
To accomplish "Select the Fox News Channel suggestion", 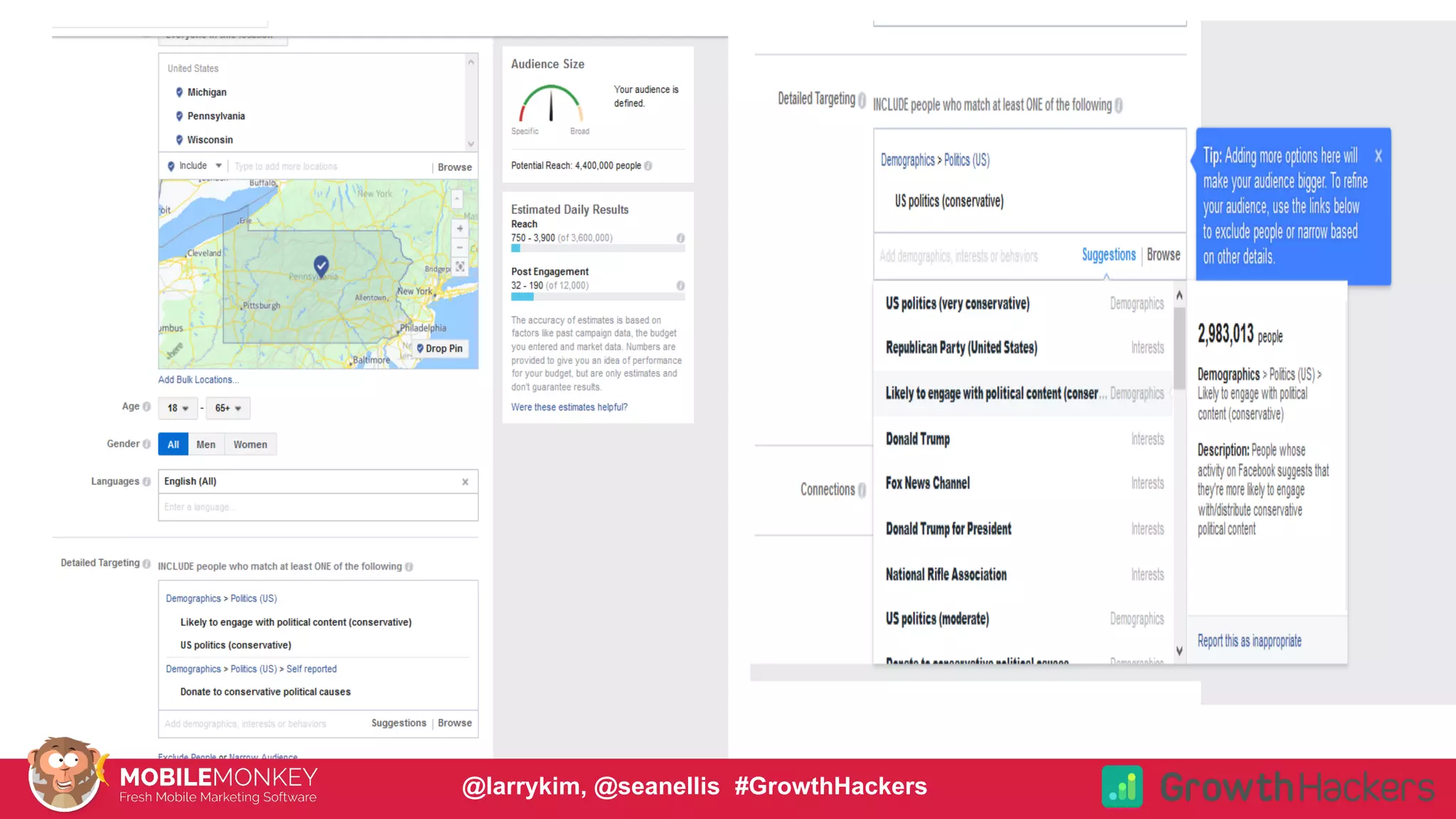I will tap(1024, 483).
